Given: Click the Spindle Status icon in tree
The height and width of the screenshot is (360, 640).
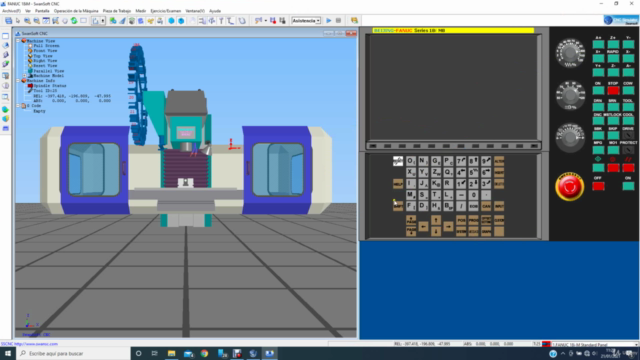Looking at the screenshot, I should (x=30, y=86).
